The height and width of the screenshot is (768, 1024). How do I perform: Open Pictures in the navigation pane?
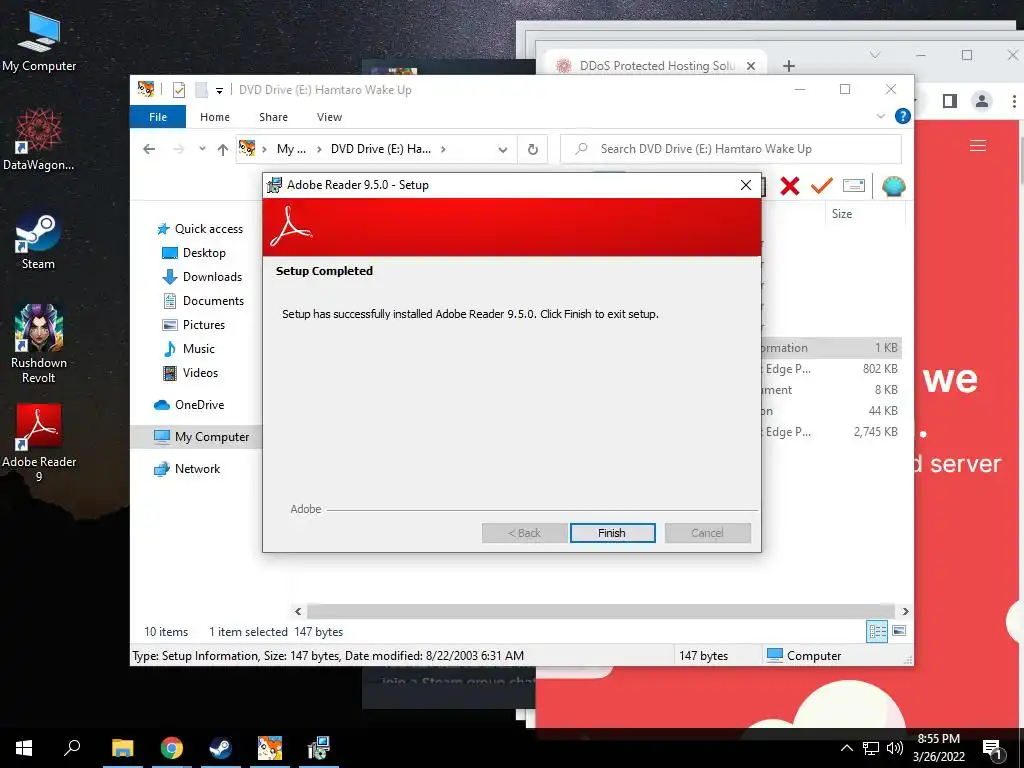coord(193,325)
